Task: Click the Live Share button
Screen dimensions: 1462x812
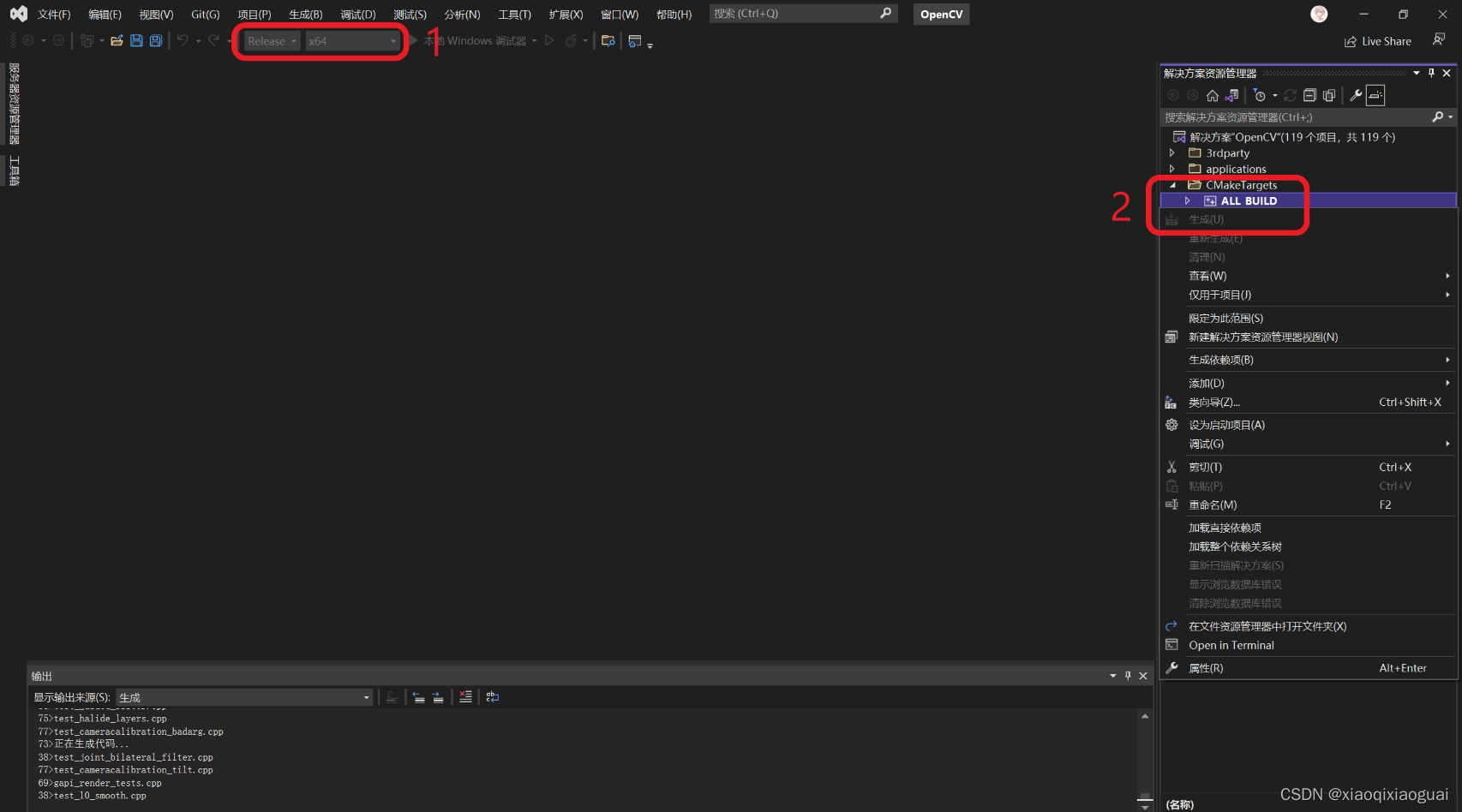Action: point(1378,40)
